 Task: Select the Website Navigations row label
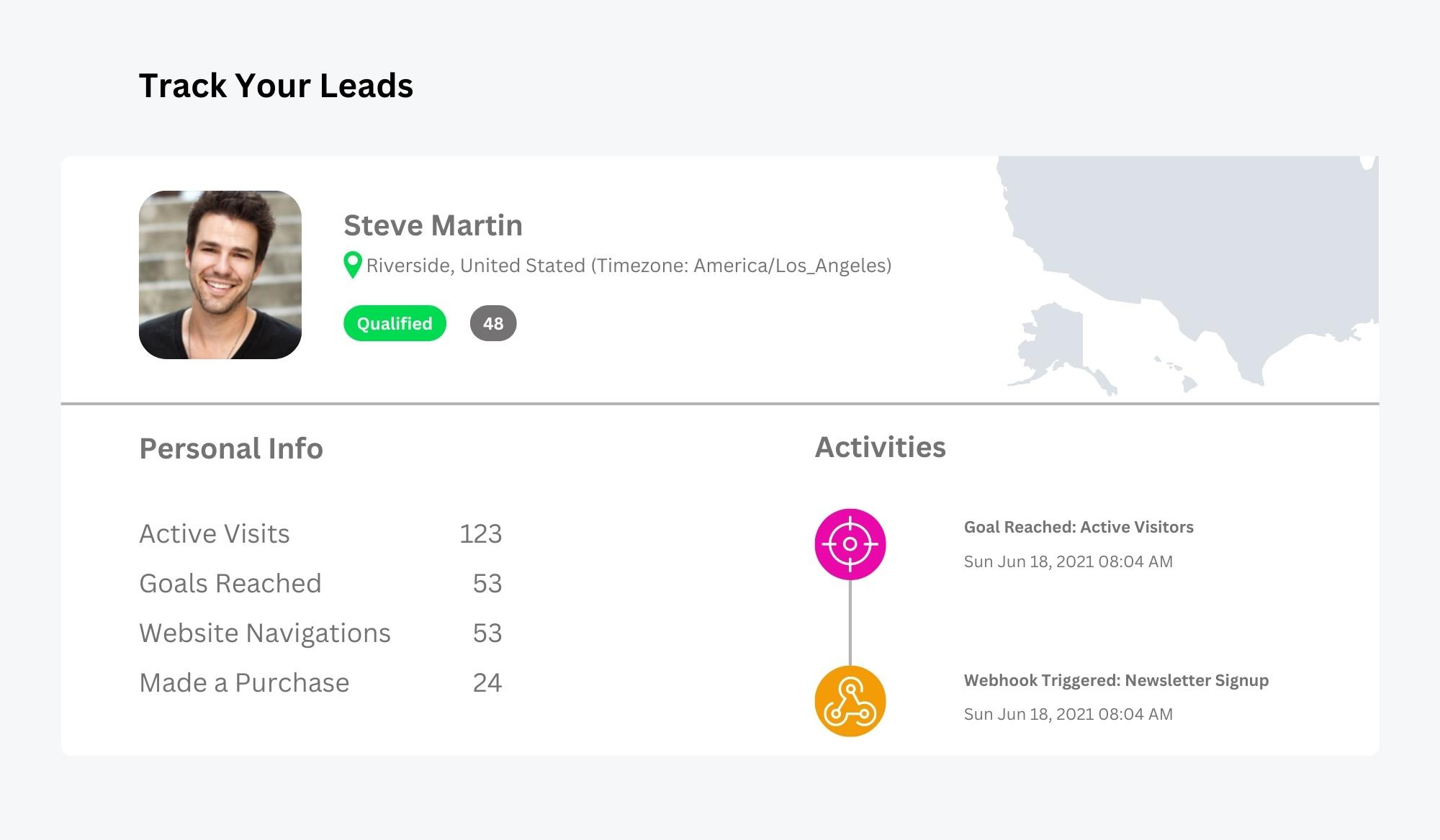tap(265, 633)
